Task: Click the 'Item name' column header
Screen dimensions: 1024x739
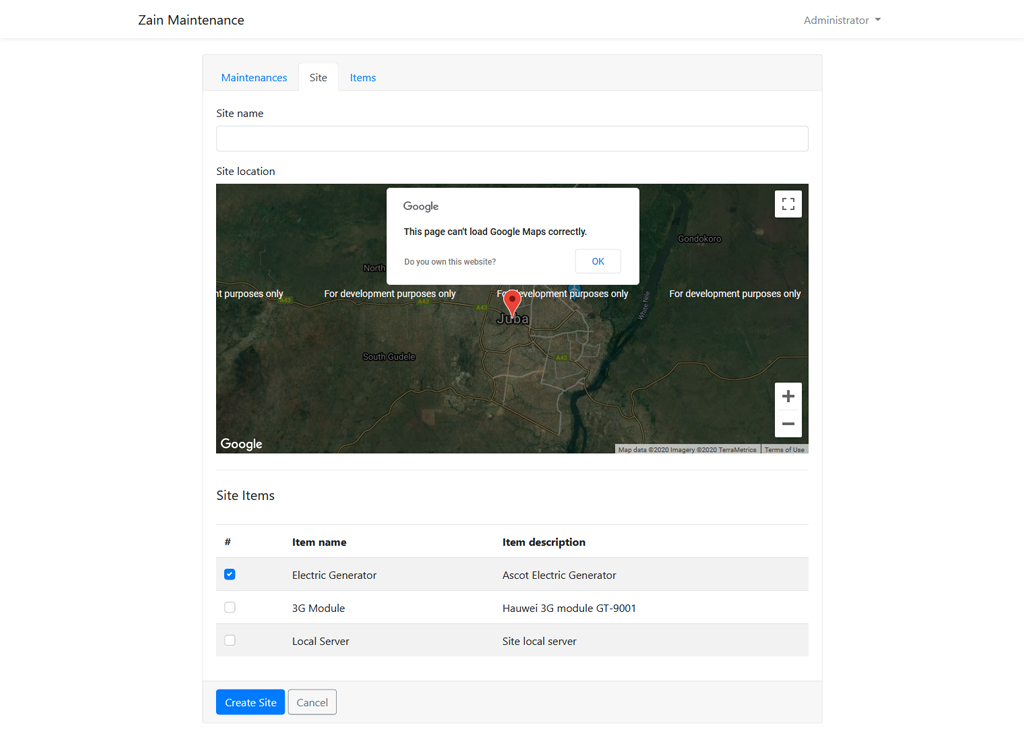Action: point(319,542)
